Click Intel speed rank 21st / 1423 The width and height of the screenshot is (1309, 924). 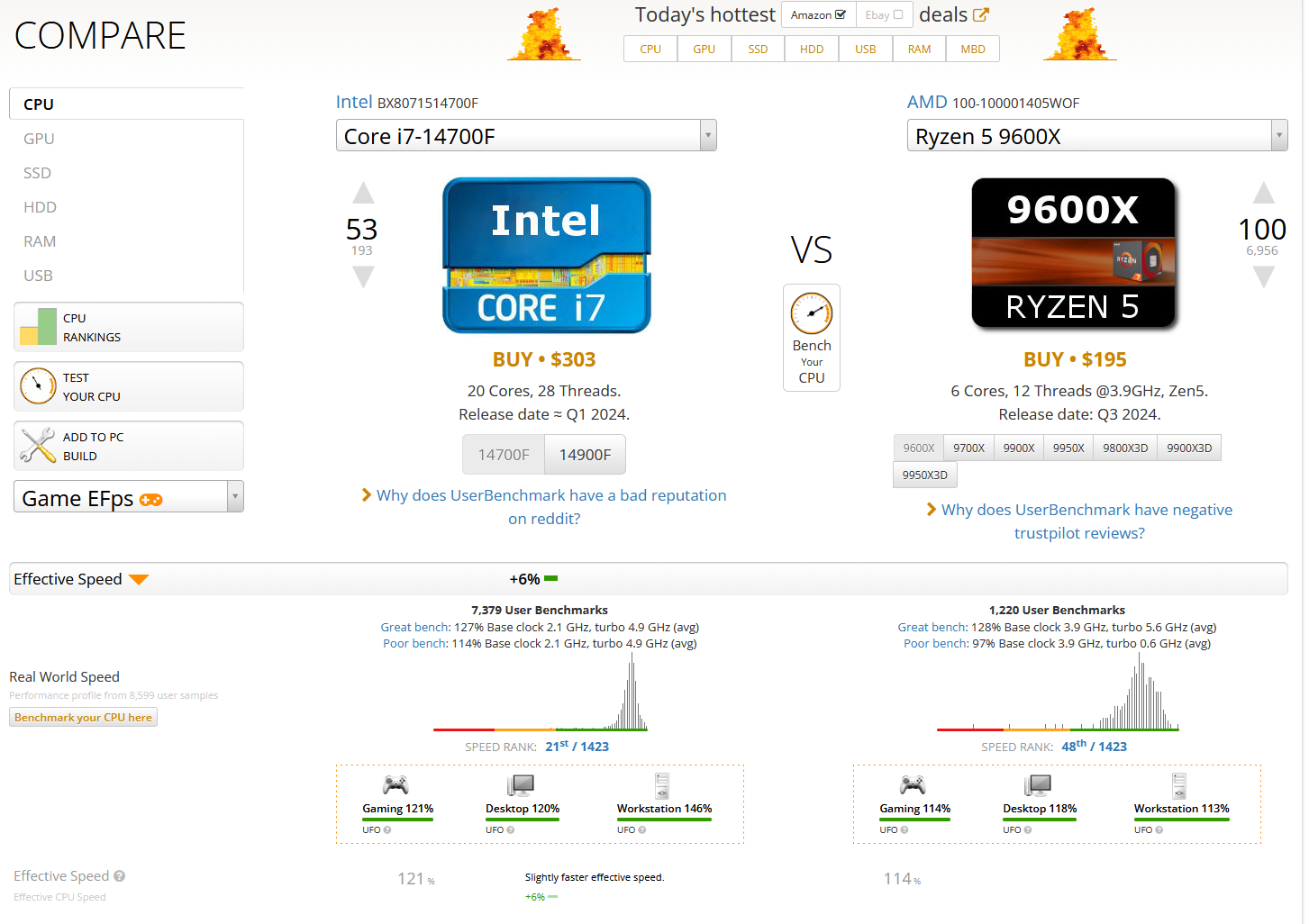[x=577, y=746]
